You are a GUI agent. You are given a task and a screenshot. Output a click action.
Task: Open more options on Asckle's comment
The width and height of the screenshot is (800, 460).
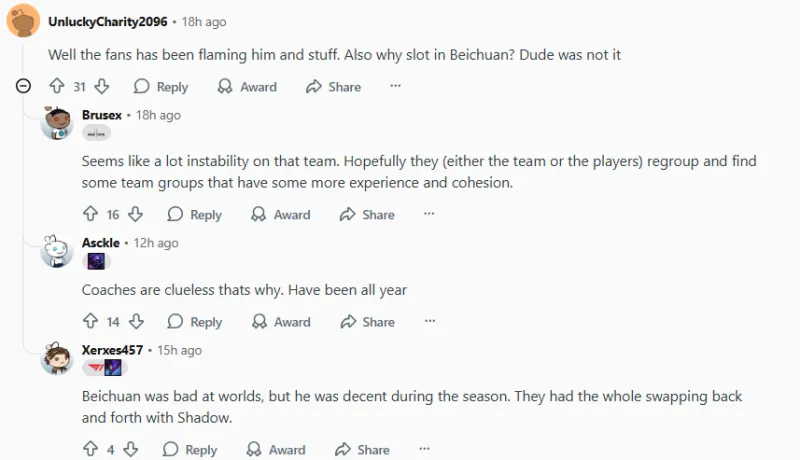pos(429,322)
